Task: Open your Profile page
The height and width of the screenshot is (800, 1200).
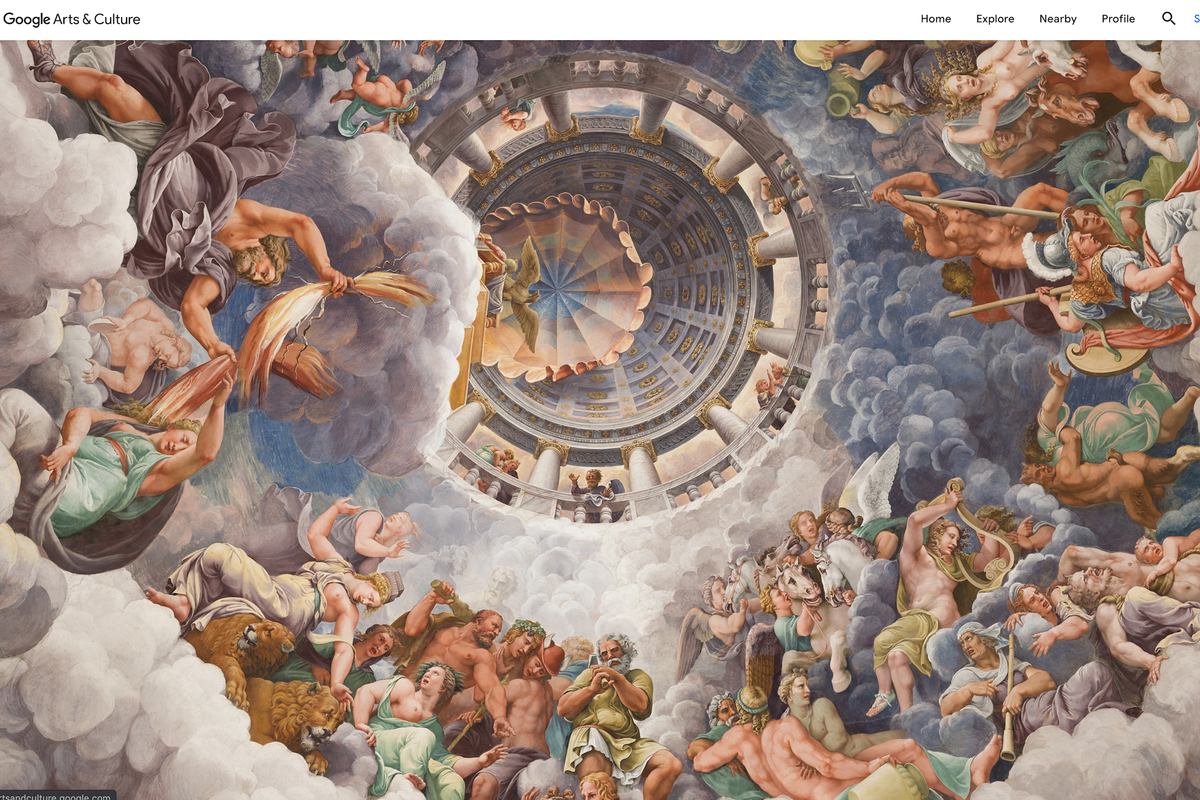Action: point(1118,18)
